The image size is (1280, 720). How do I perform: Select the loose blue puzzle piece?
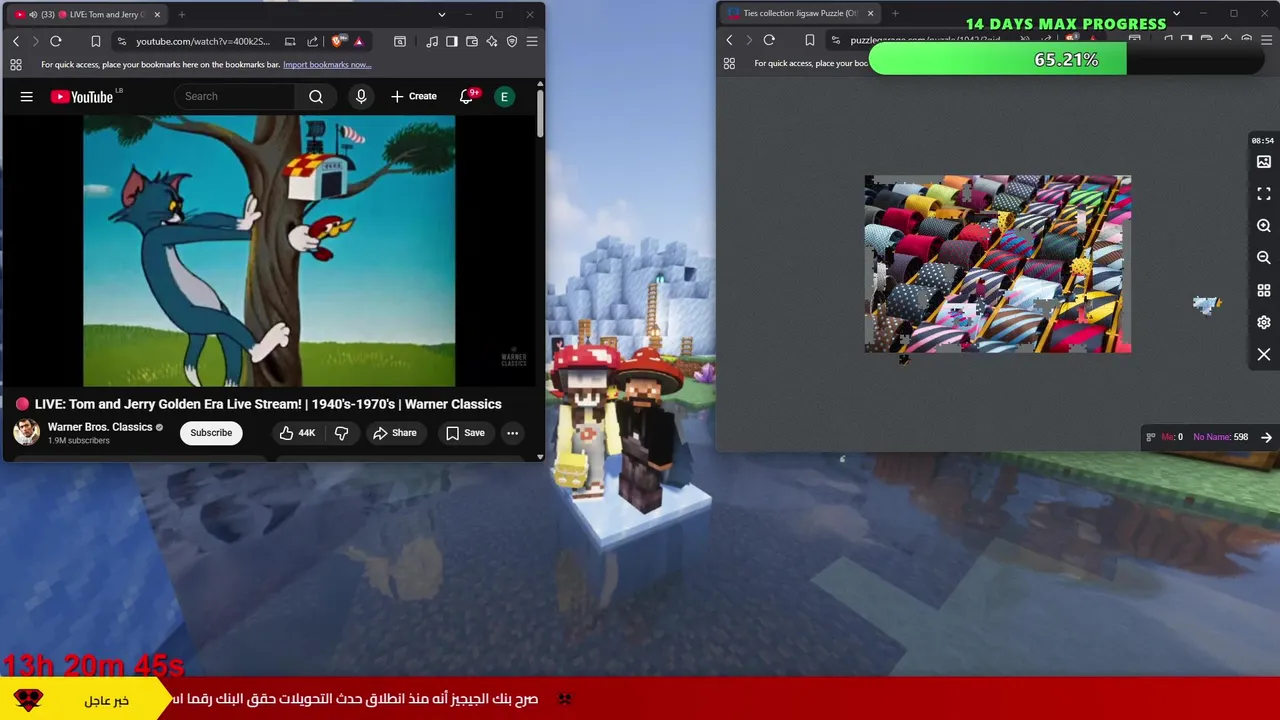coord(1207,304)
